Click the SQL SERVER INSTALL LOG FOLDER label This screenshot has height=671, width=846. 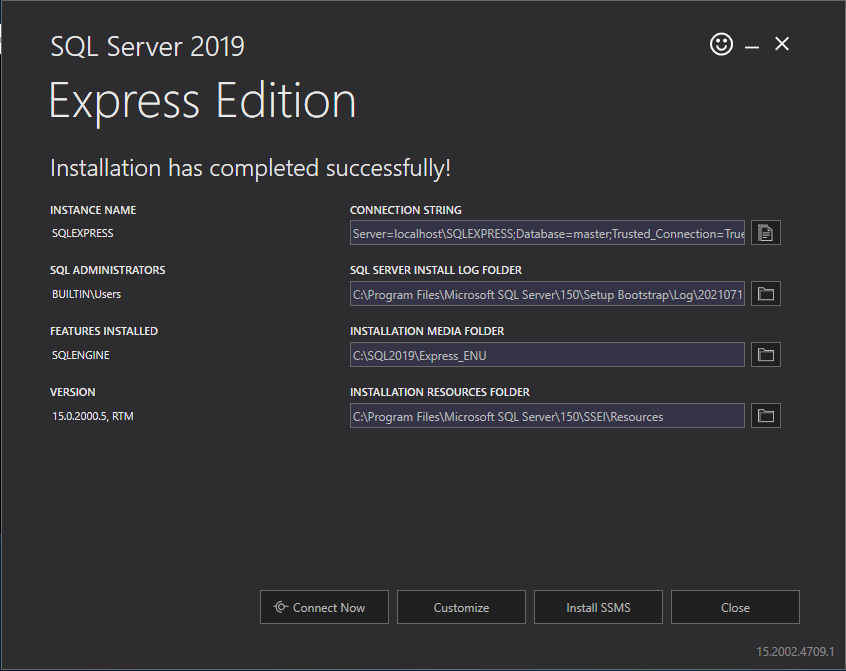pyautogui.click(x=435, y=270)
